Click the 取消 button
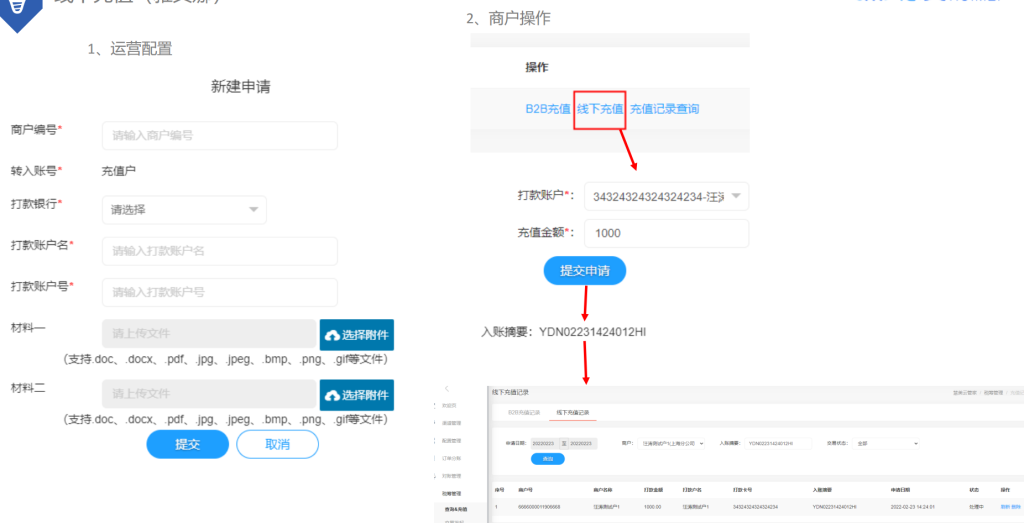Image resolution: width=1024 pixels, height=523 pixels. [x=277, y=444]
